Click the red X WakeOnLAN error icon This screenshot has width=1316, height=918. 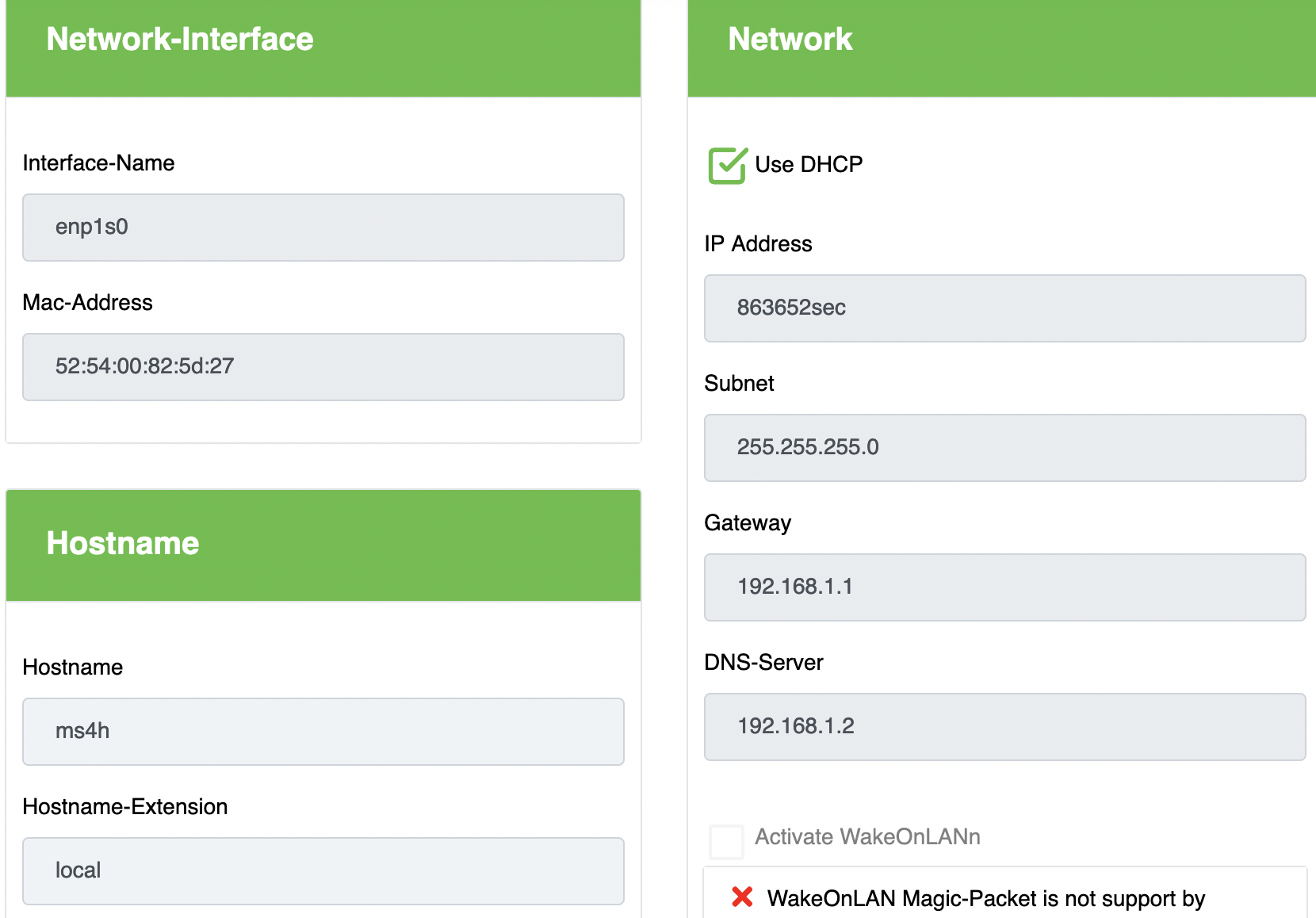[x=742, y=897]
